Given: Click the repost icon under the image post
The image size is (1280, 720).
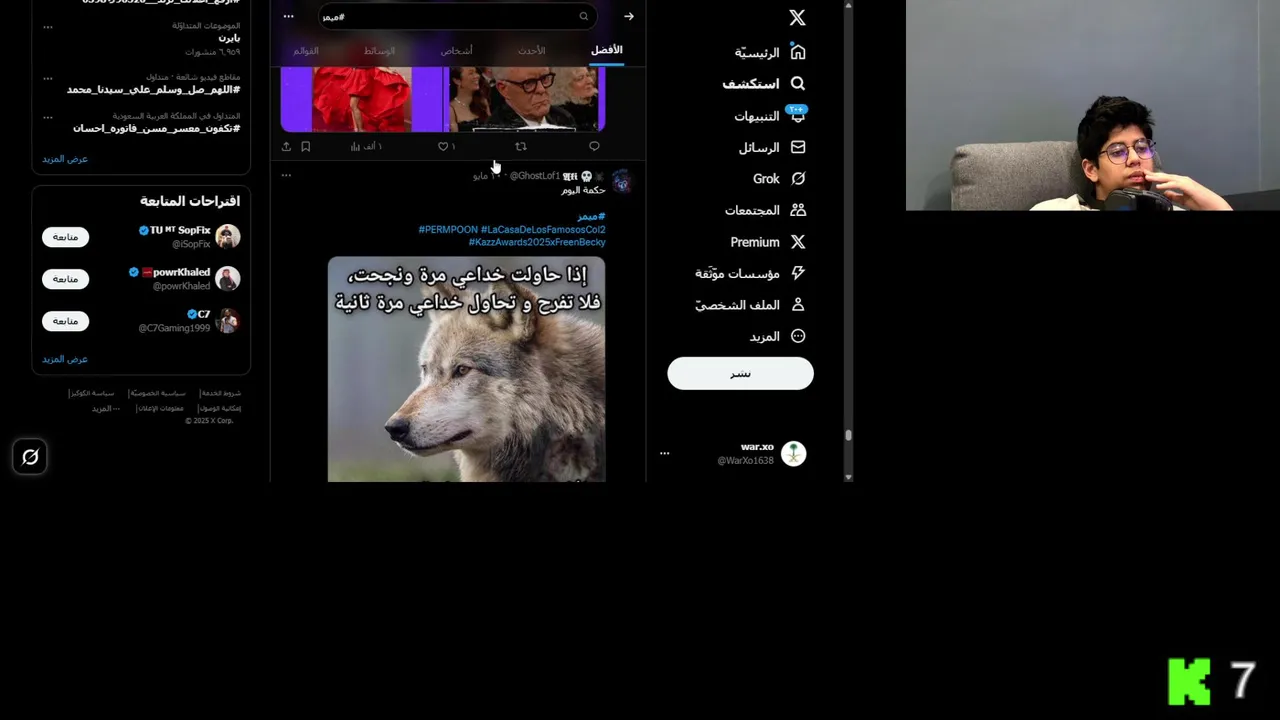Looking at the screenshot, I should (521, 146).
